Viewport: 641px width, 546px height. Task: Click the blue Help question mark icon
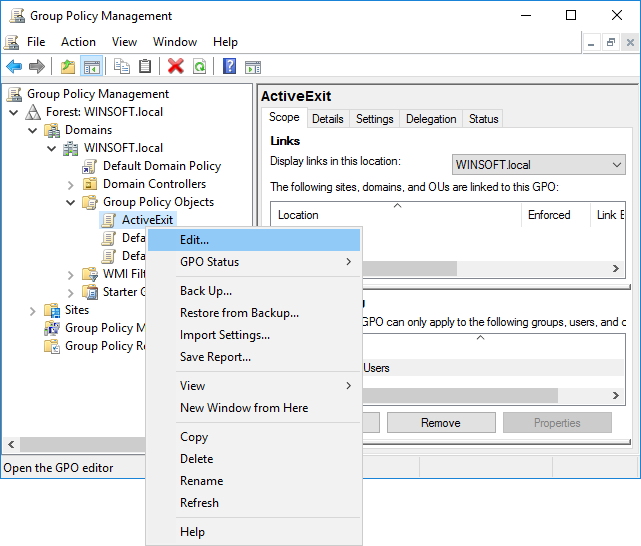tap(229, 66)
